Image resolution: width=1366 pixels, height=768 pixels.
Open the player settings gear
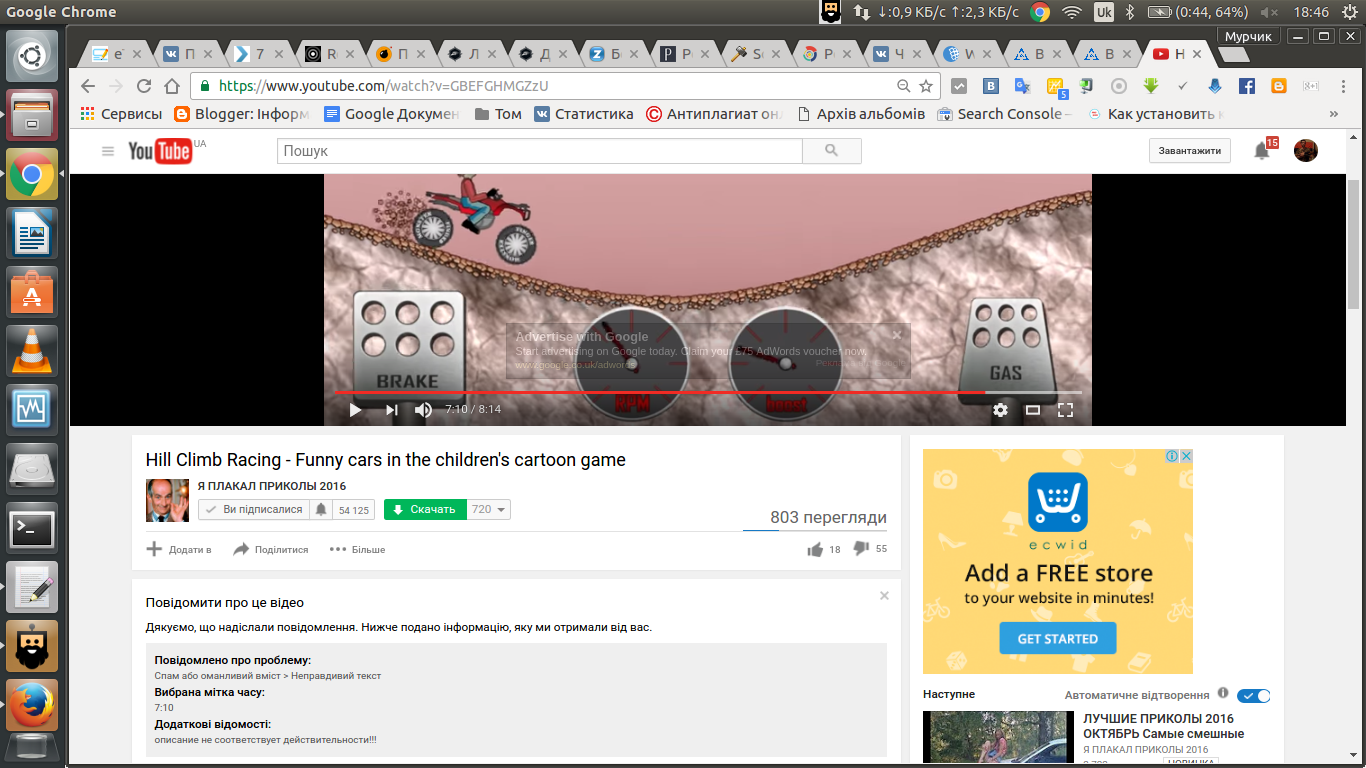[x=1000, y=410]
